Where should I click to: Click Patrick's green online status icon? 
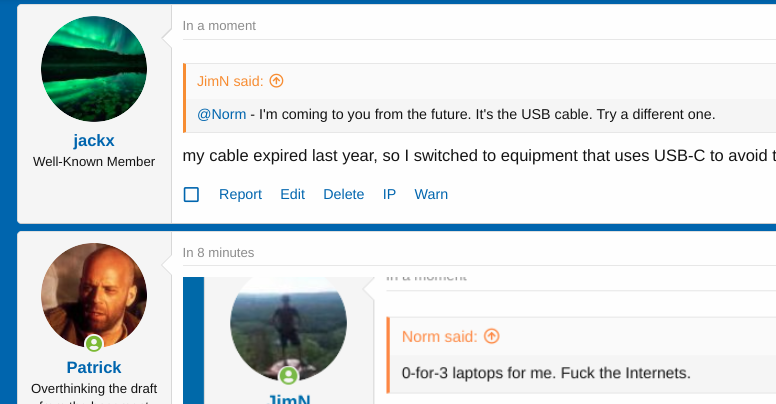click(94, 343)
